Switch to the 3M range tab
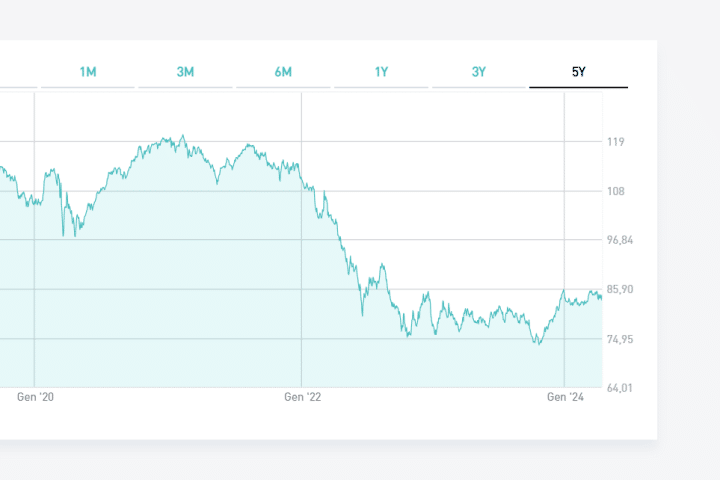Image resolution: width=720 pixels, height=480 pixels. (x=185, y=72)
